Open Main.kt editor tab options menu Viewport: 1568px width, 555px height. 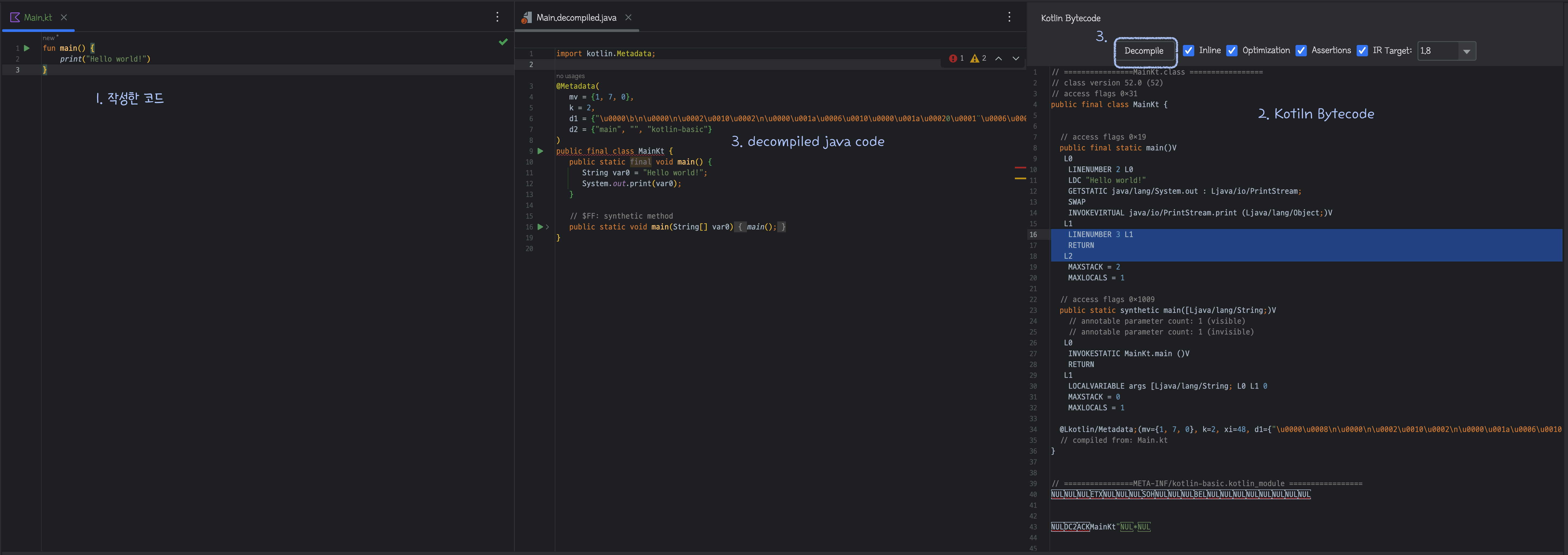point(497,17)
